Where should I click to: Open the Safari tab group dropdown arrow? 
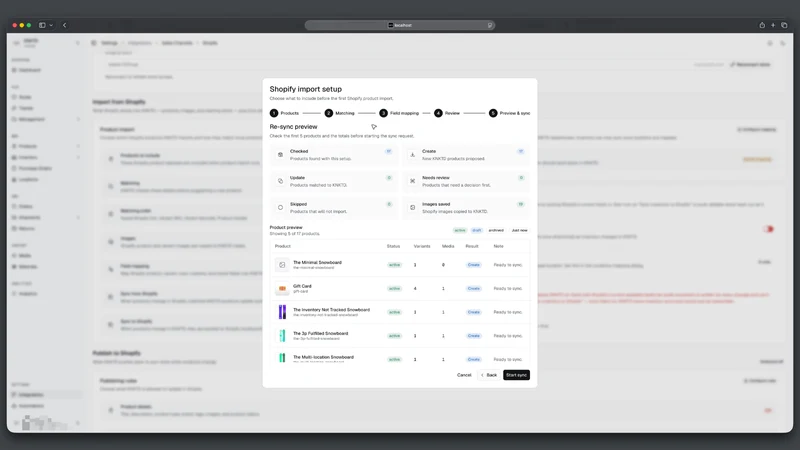[x=51, y=25]
